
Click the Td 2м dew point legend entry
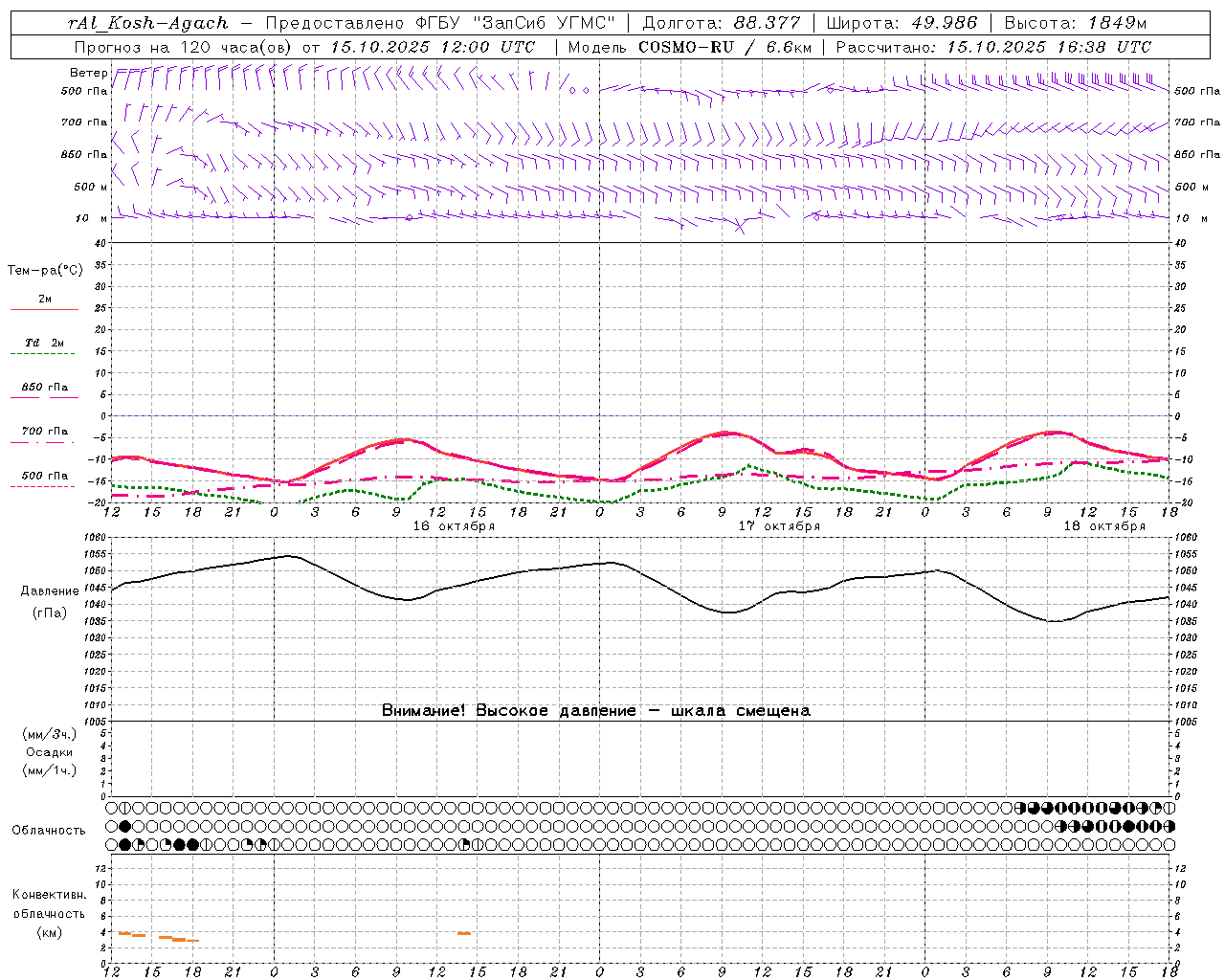[x=44, y=343]
